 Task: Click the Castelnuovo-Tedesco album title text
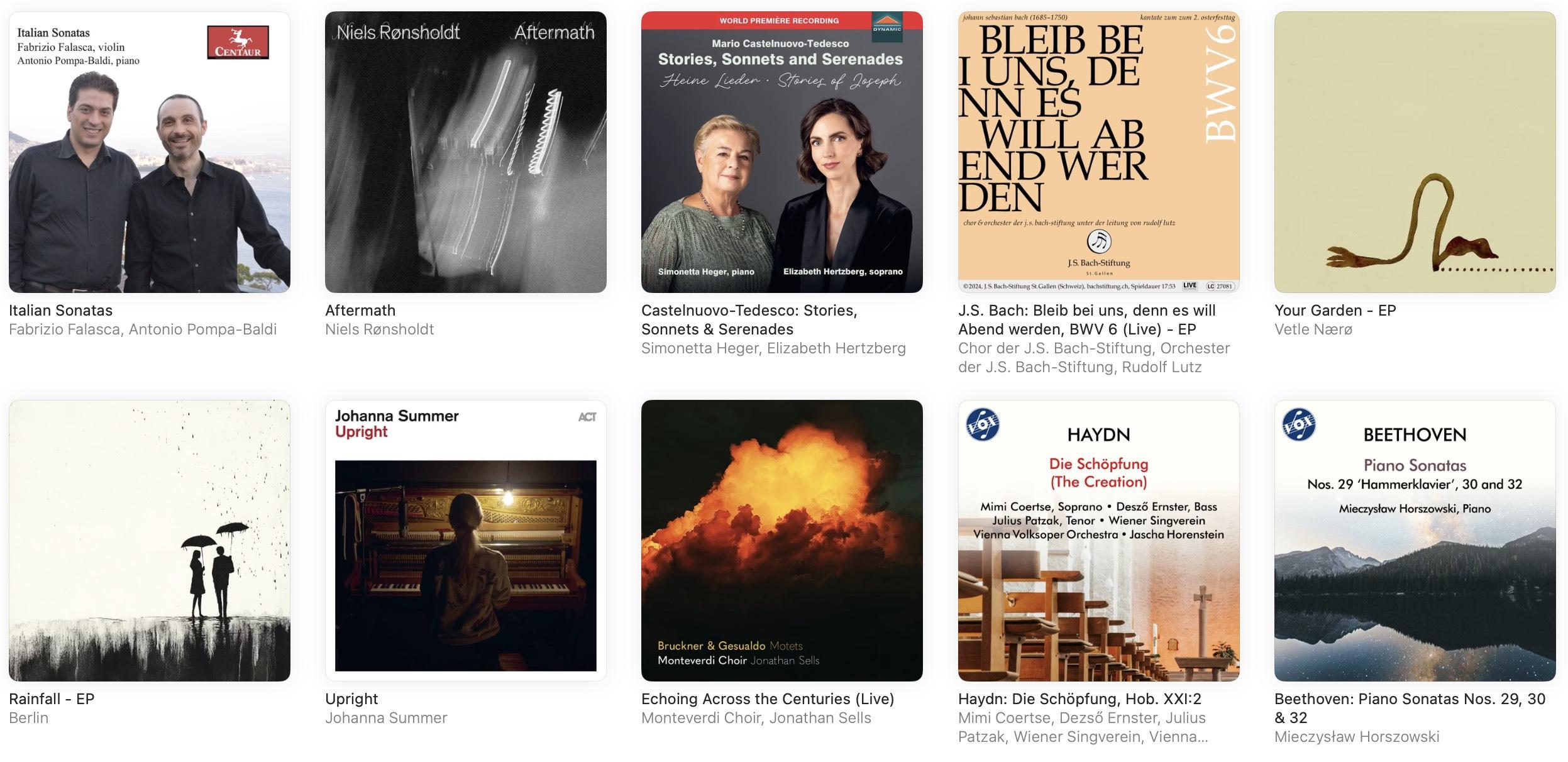coord(749,320)
